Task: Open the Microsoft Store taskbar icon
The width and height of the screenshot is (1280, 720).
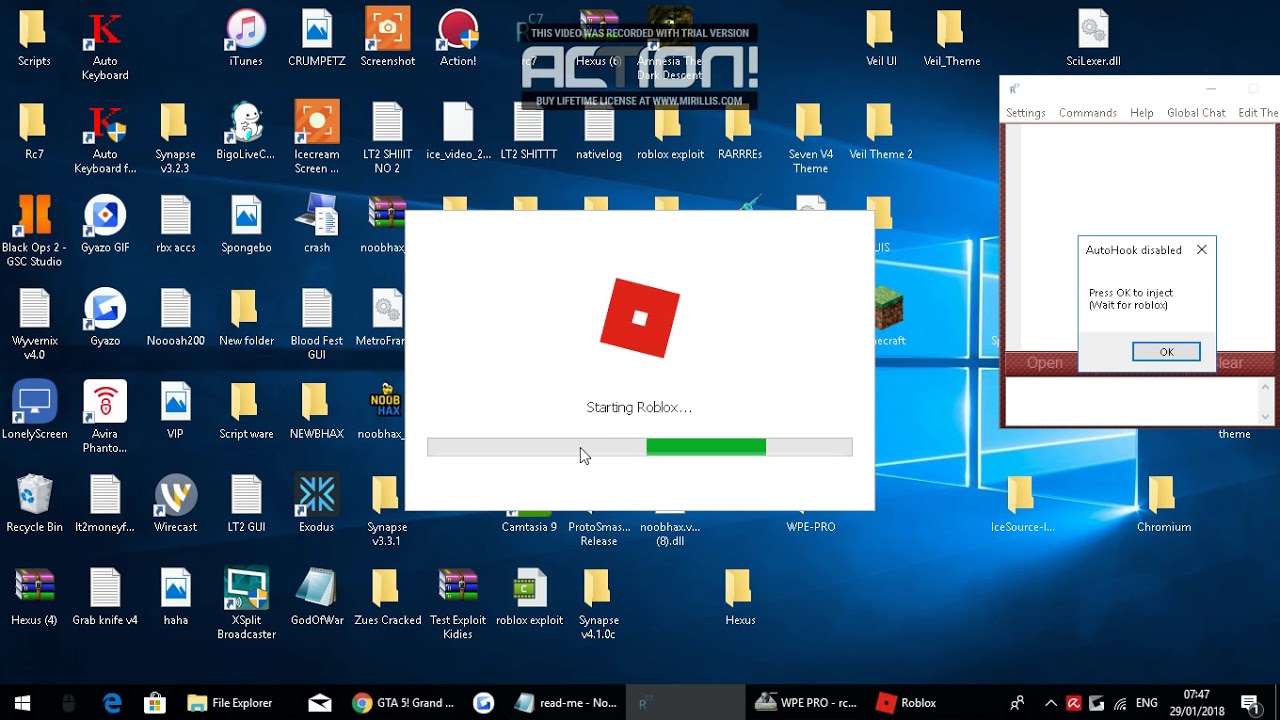Action: [x=154, y=703]
